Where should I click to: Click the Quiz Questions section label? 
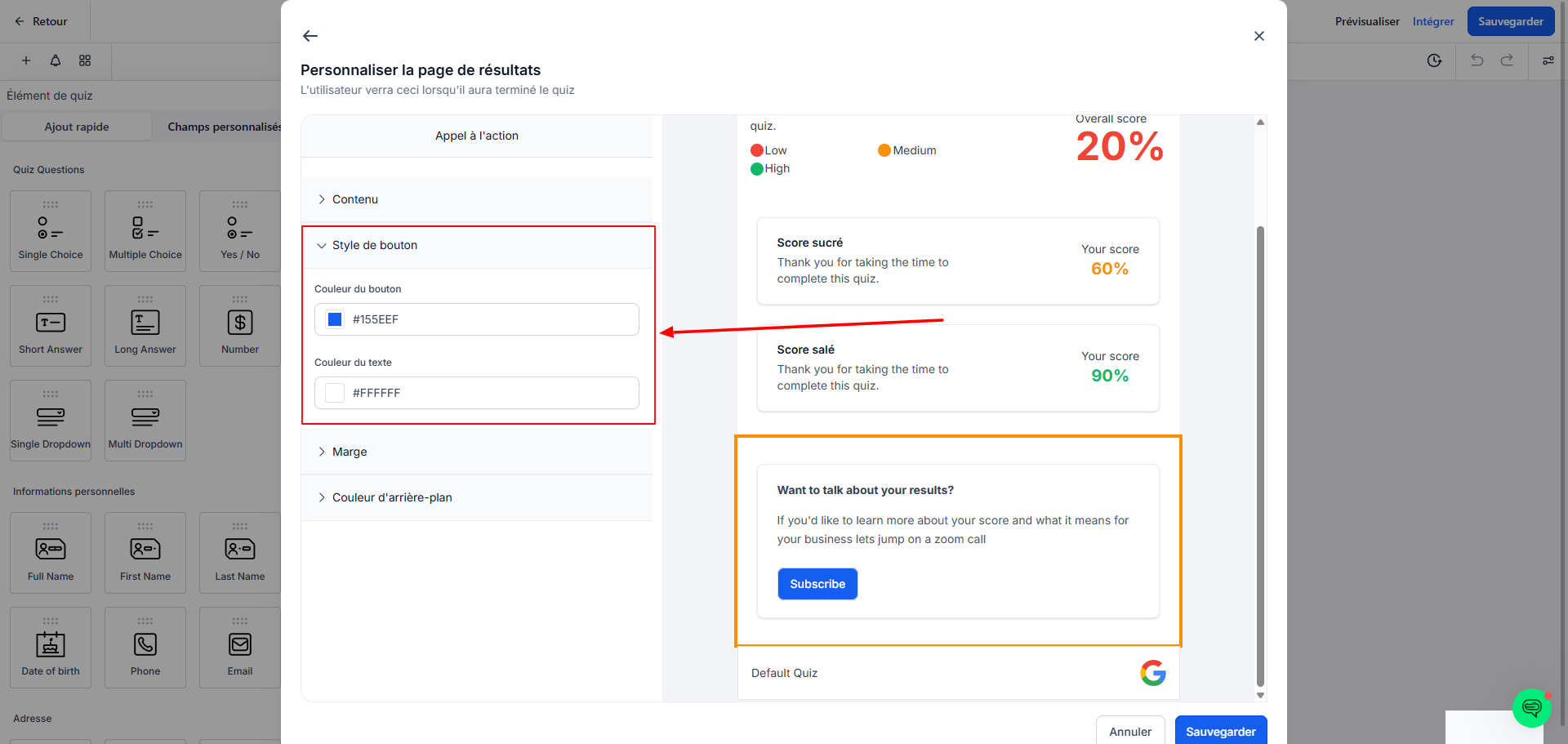pos(49,170)
